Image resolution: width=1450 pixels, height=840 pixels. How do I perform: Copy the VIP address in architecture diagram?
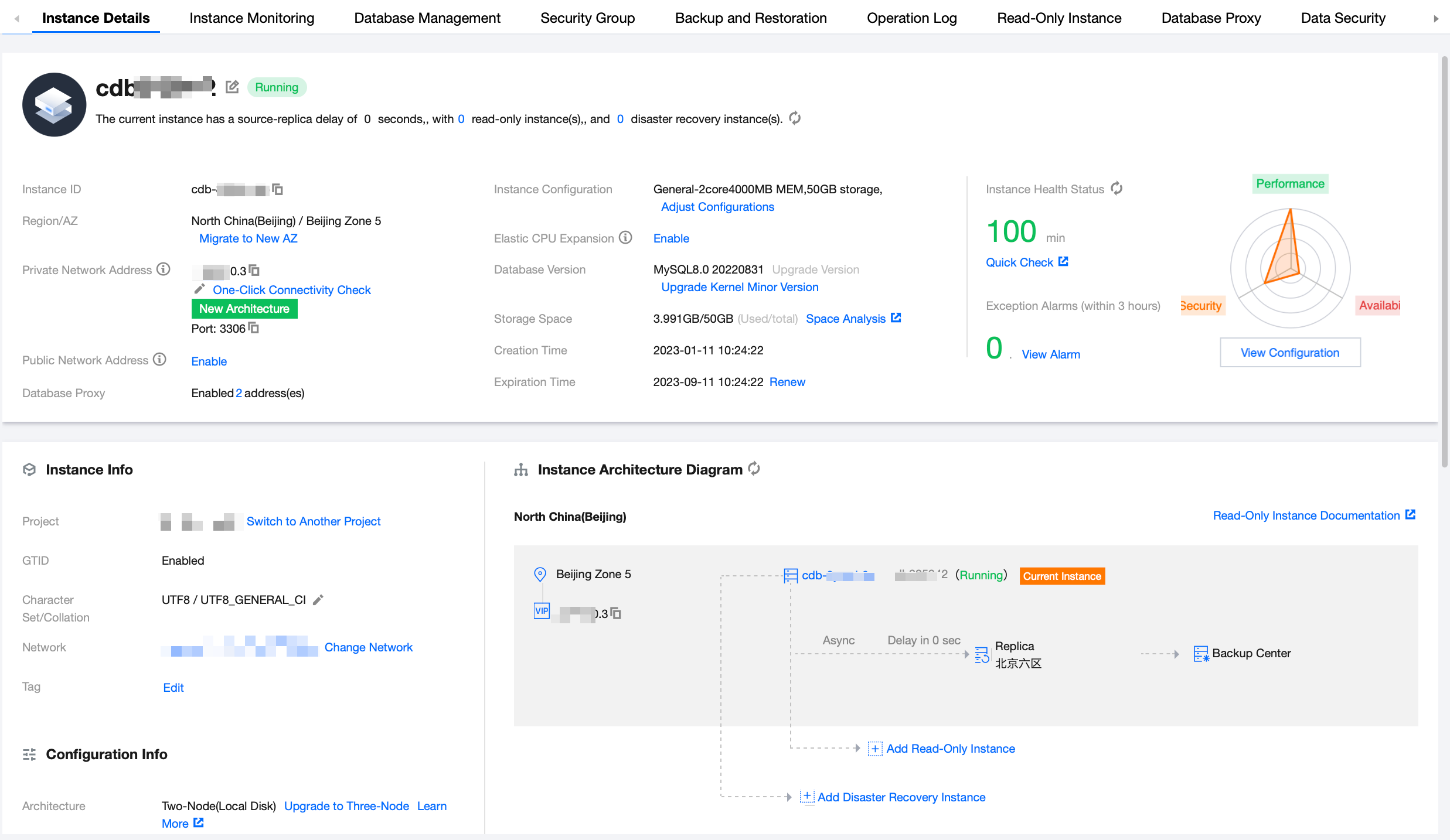616,613
